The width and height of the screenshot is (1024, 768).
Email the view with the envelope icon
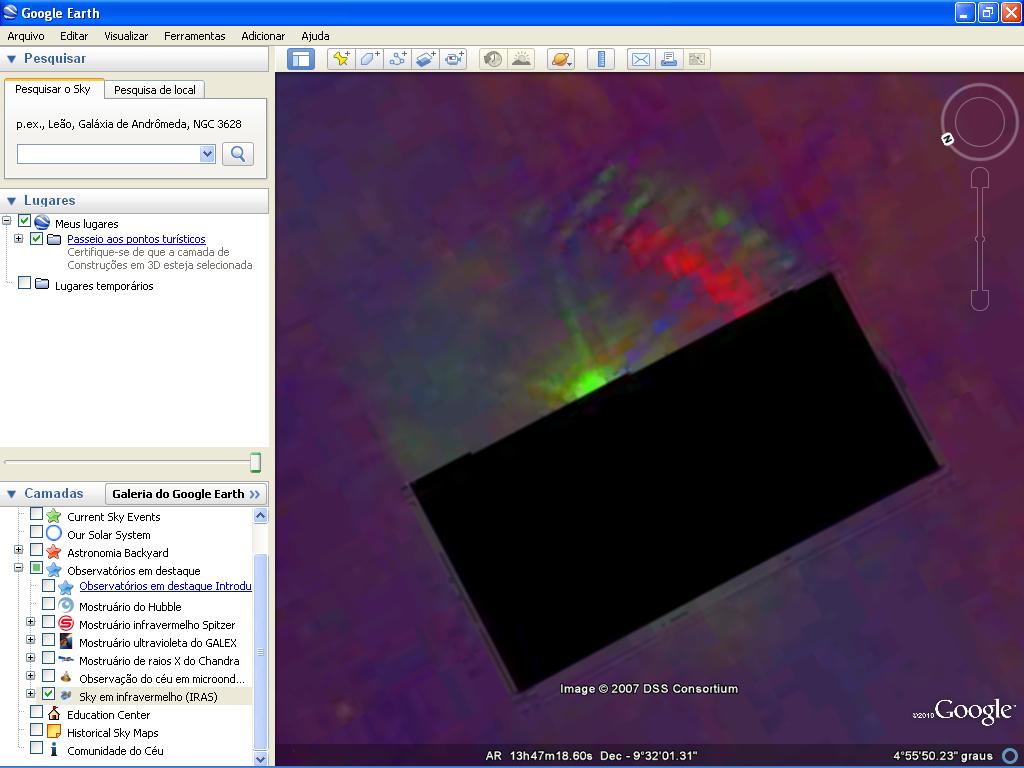tap(641, 59)
